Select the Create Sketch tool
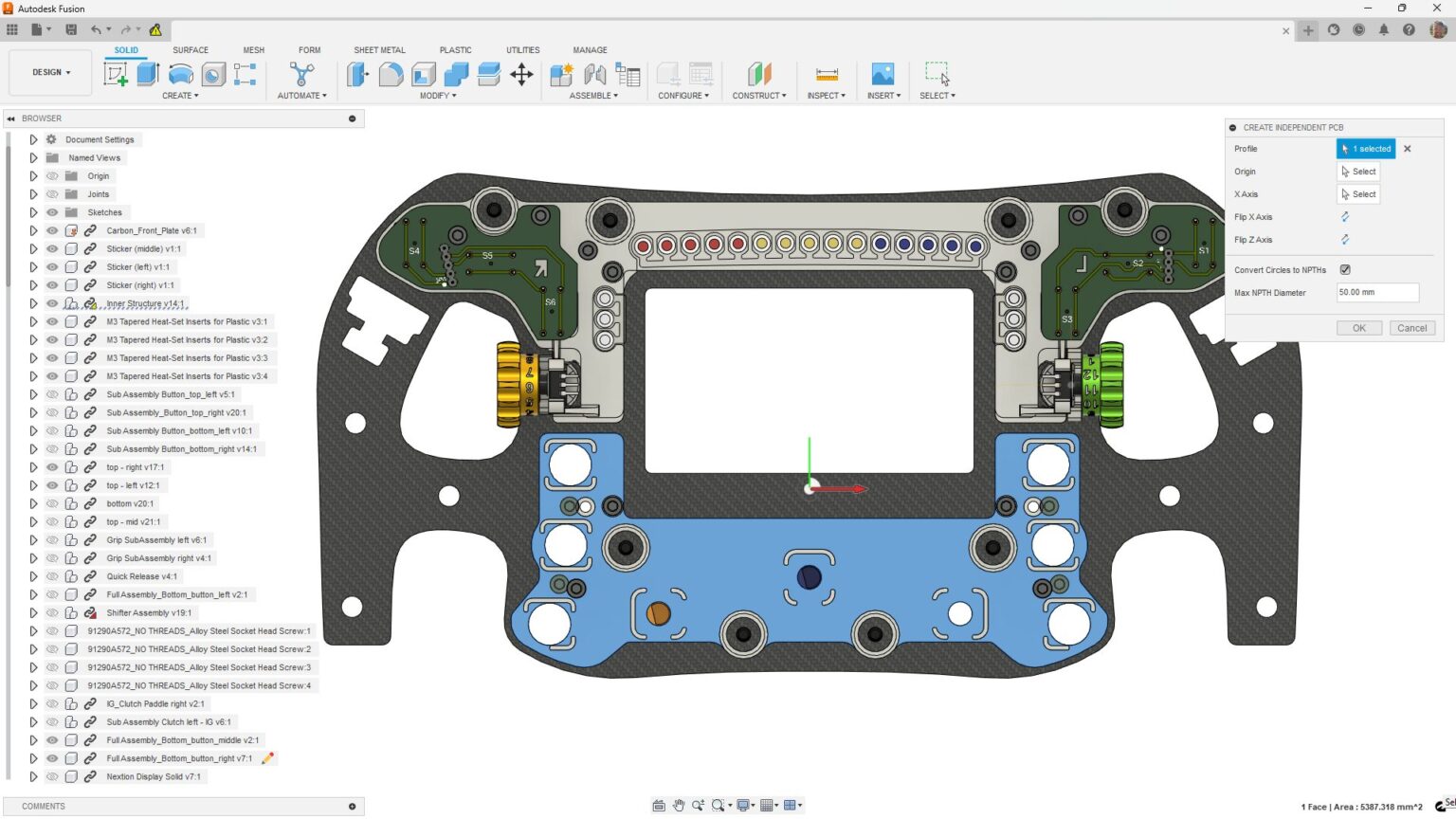The width and height of the screenshot is (1456, 819). [117, 74]
